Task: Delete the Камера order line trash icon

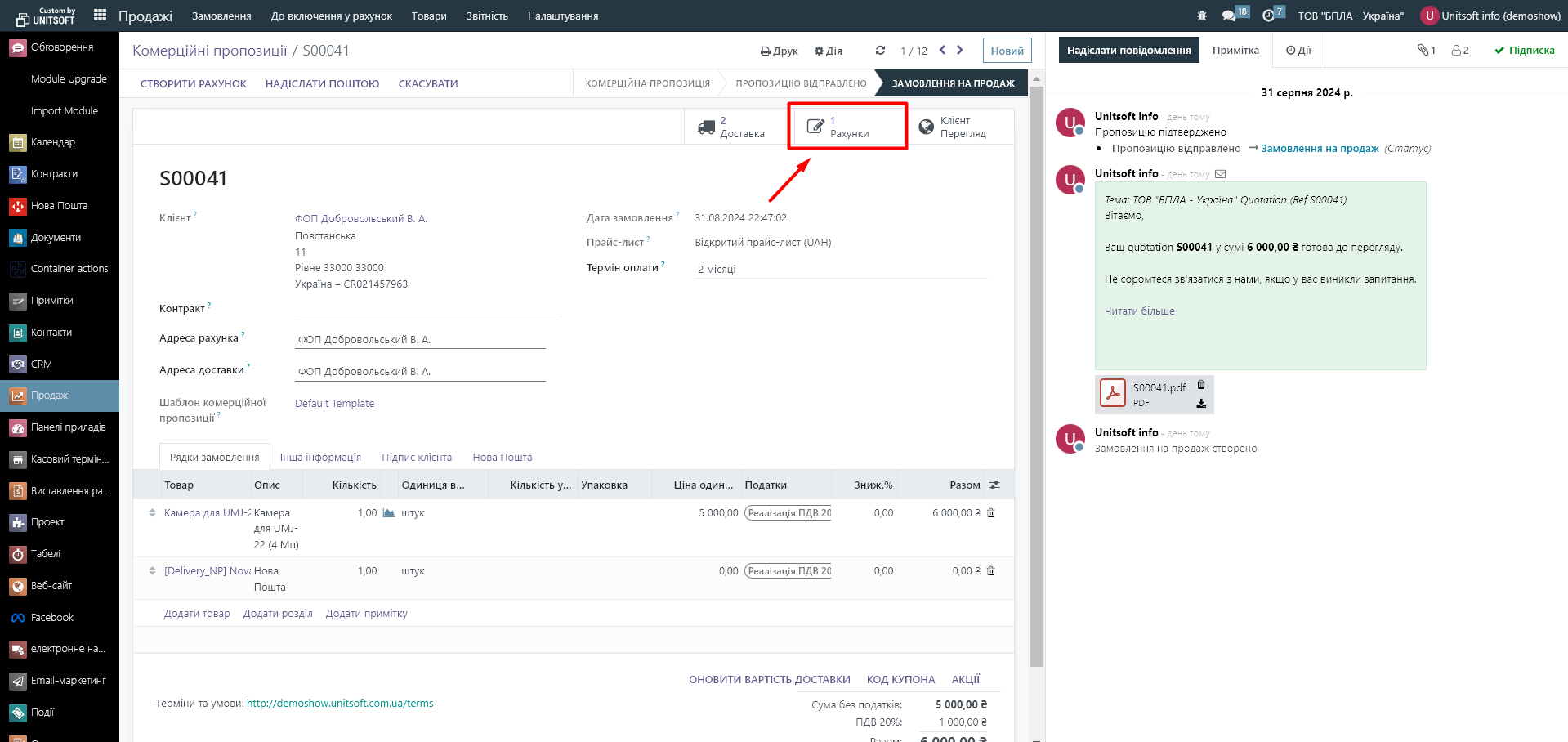Action: pos(991,513)
